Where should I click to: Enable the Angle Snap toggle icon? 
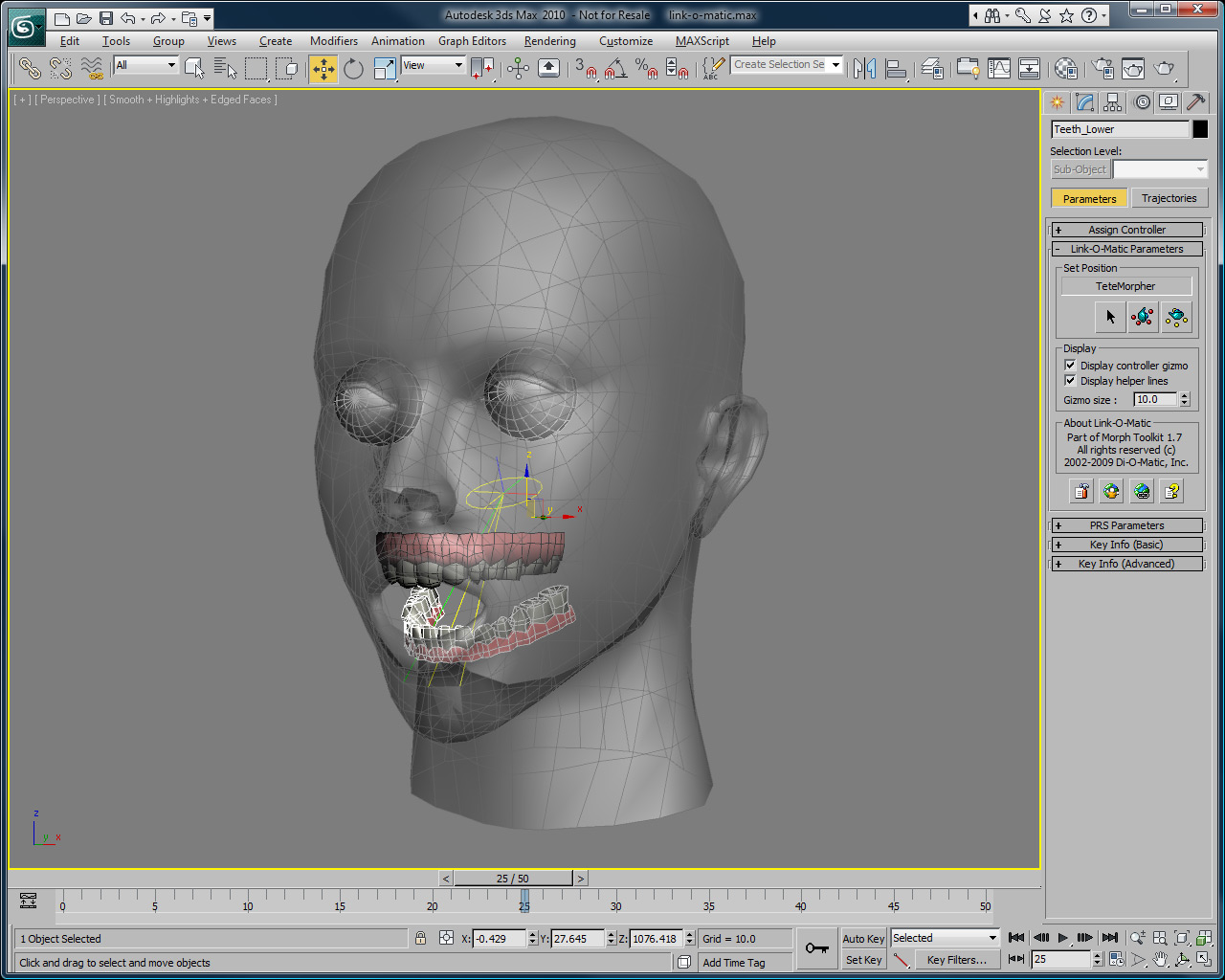click(614, 68)
